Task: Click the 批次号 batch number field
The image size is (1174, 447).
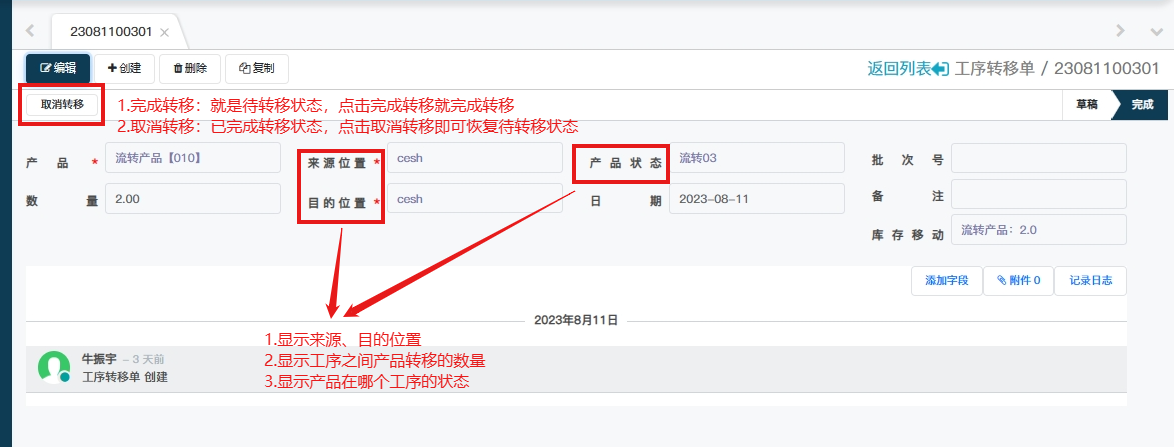Action: pyautogui.click(x=1038, y=158)
